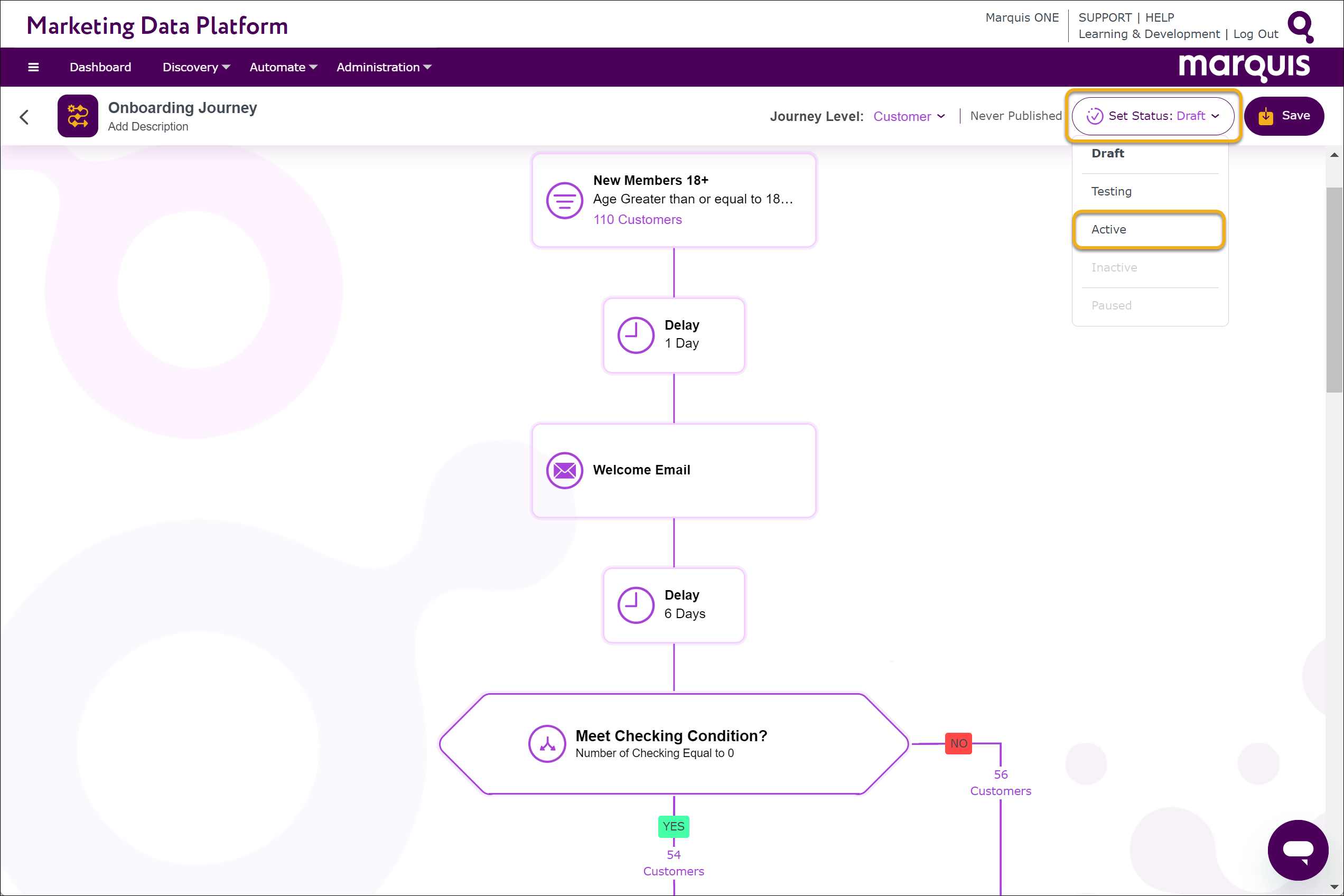Select the Meet Checking Condition node
Screen dimensions: 1344x896
point(674,743)
